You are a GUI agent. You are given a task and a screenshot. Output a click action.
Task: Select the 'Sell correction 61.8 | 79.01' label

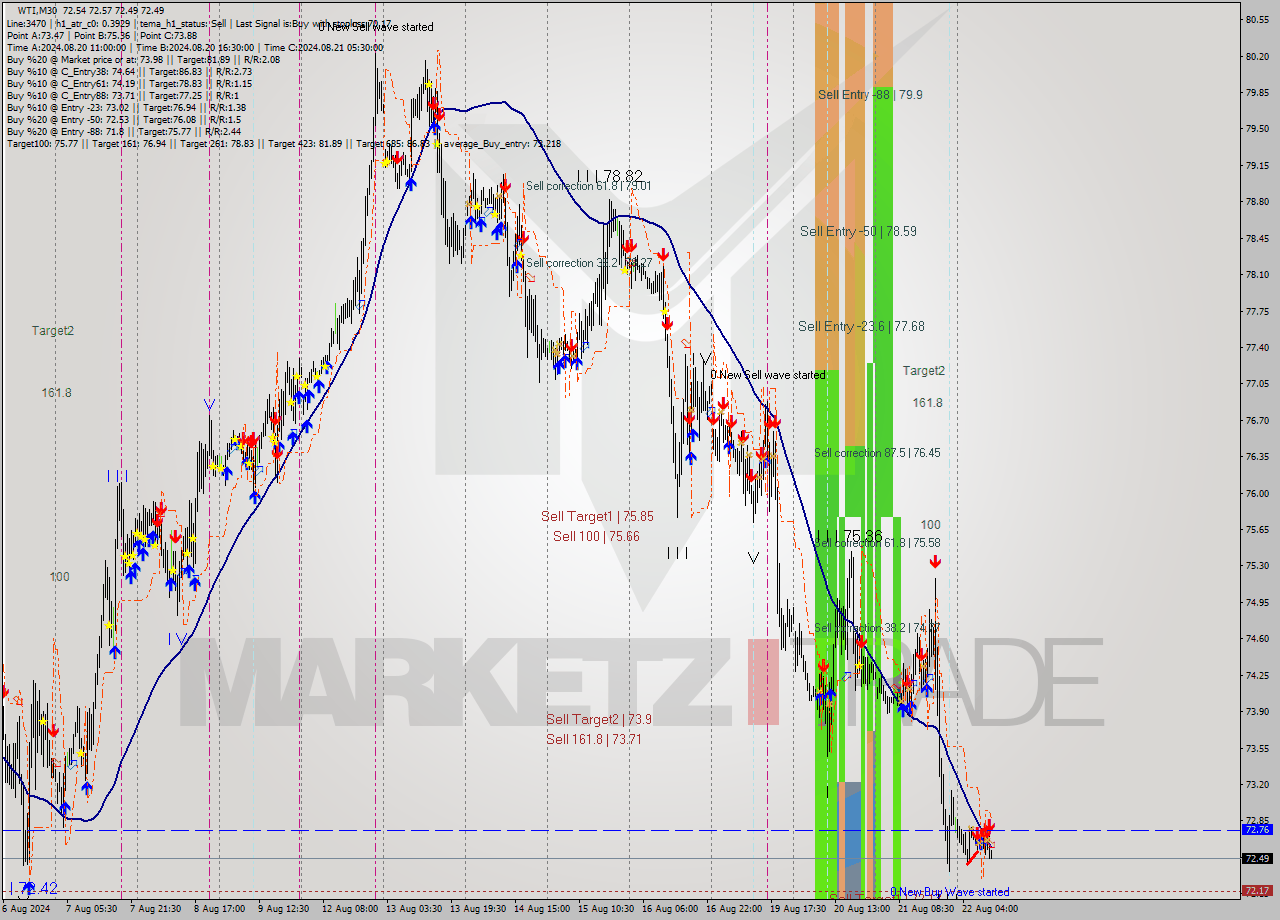tap(589, 185)
